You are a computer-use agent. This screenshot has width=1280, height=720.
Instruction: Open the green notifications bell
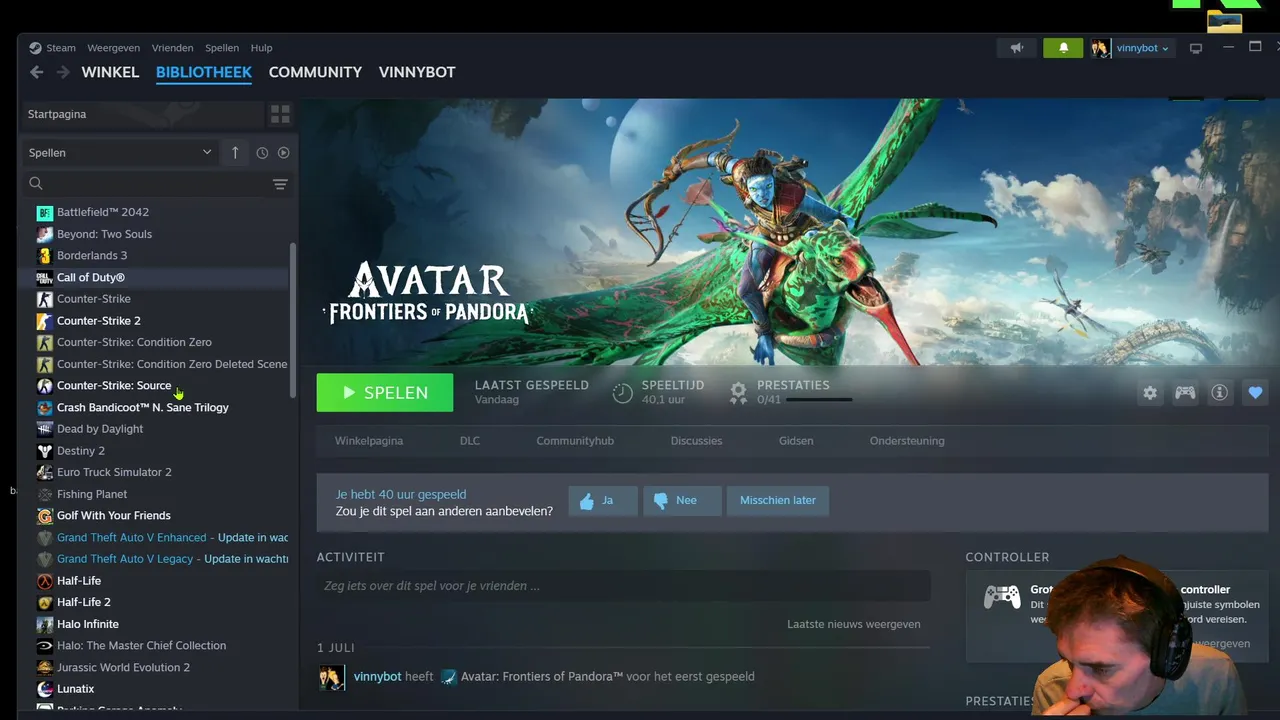click(1063, 48)
